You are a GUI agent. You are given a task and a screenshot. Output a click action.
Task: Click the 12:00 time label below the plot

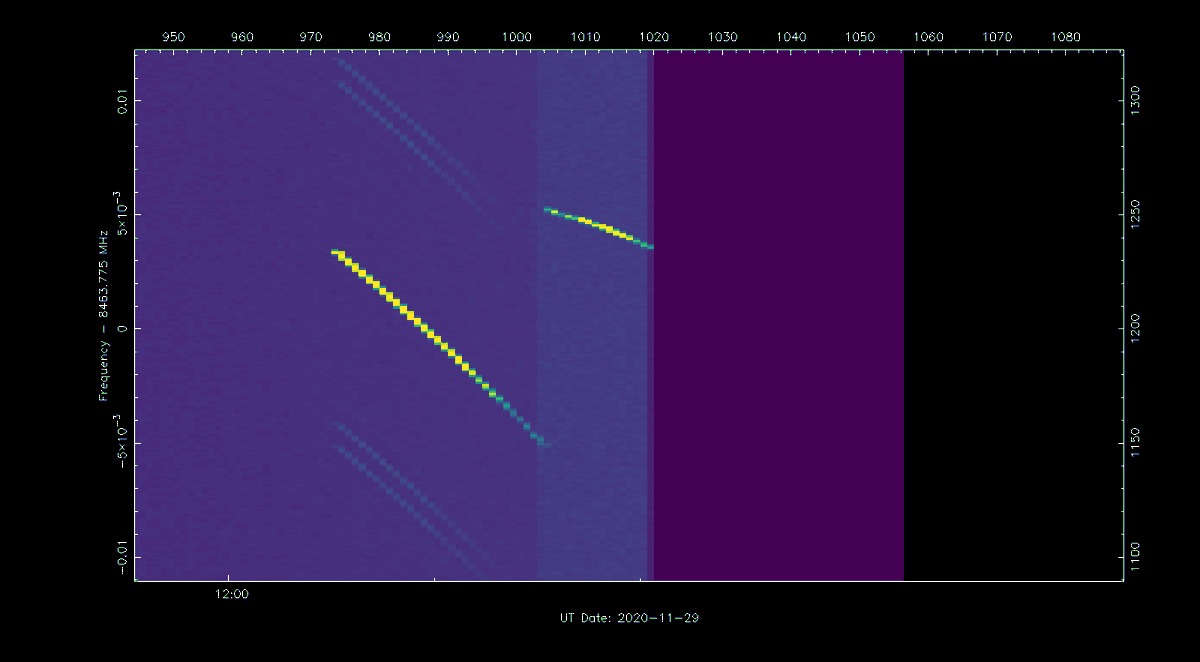click(231, 594)
